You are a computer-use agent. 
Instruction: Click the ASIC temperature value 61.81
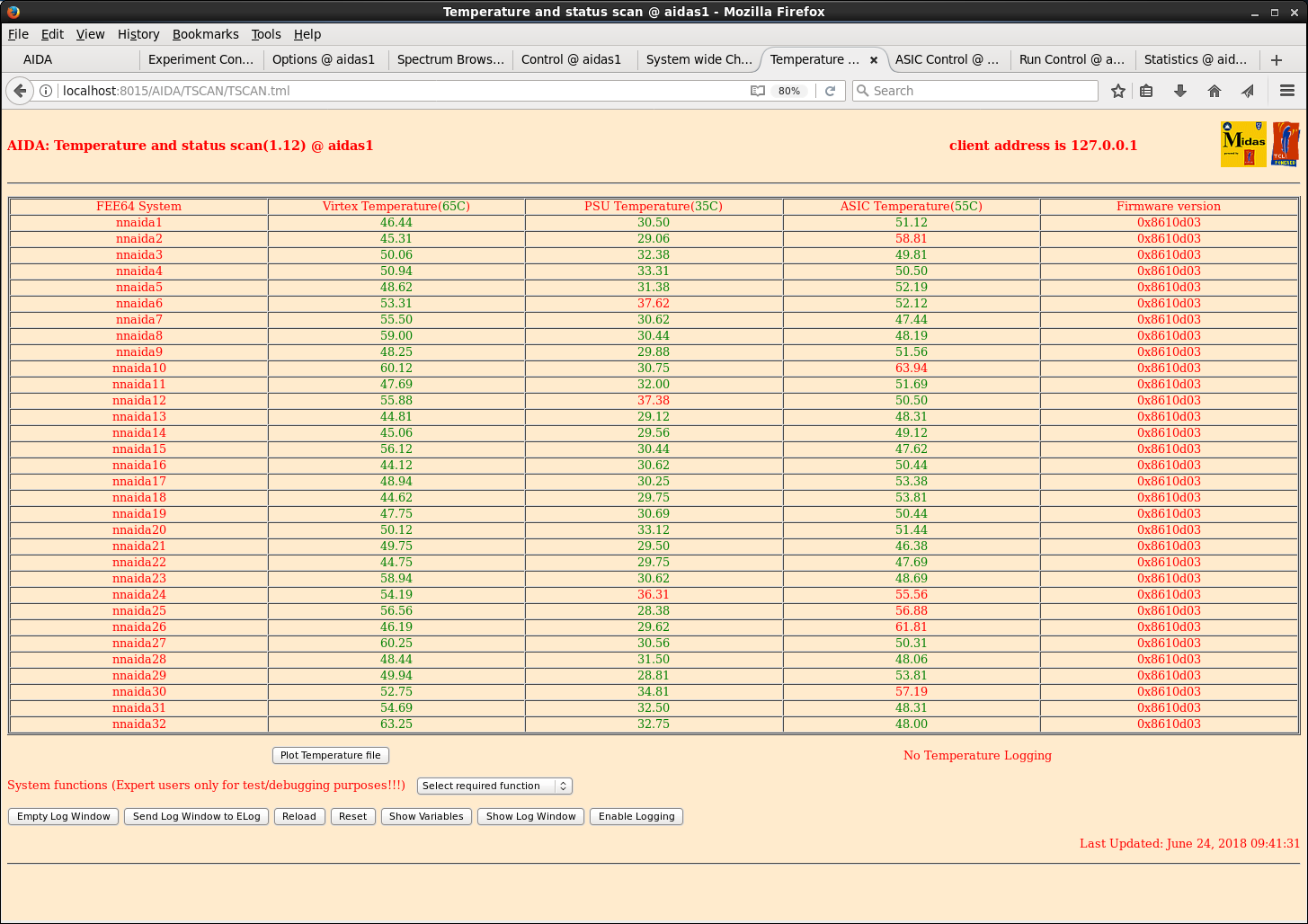pos(912,627)
